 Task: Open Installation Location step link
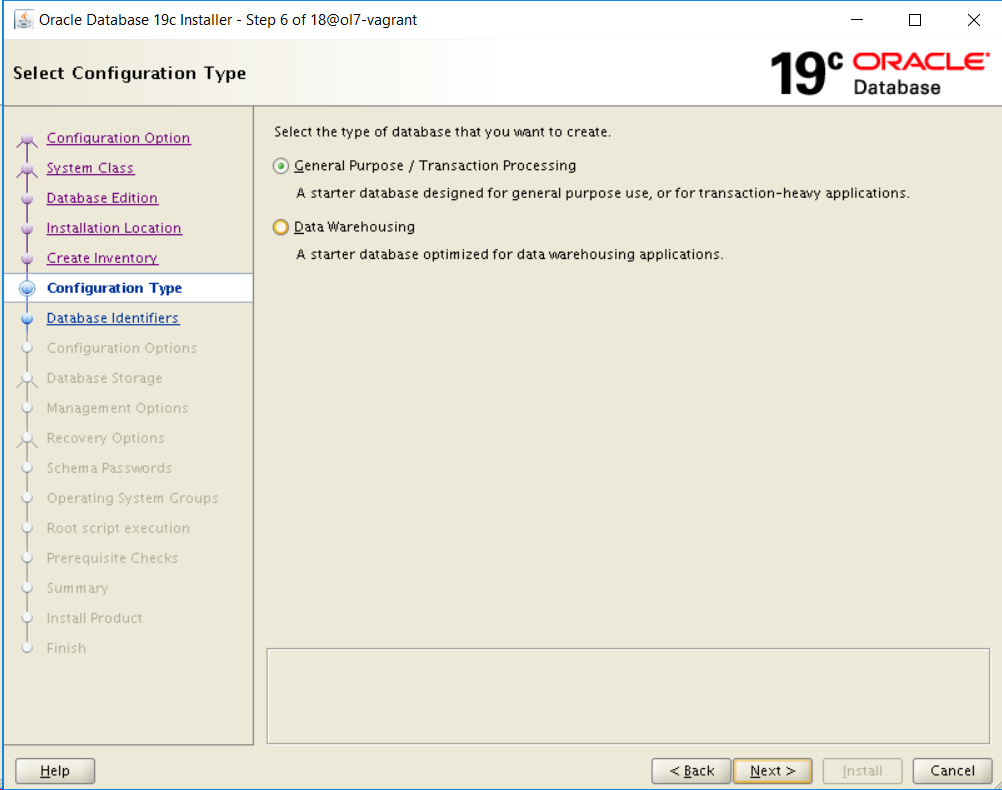tap(114, 228)
